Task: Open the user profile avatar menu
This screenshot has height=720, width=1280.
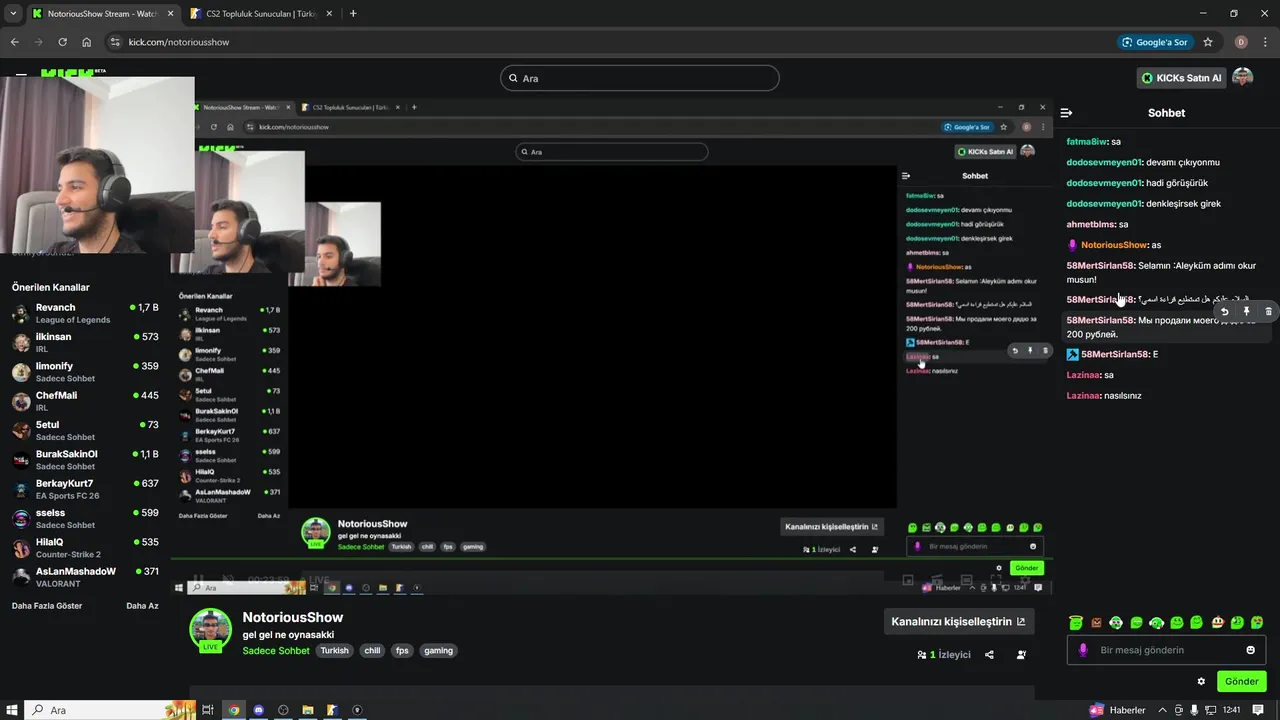Action: click(1243, 78)
